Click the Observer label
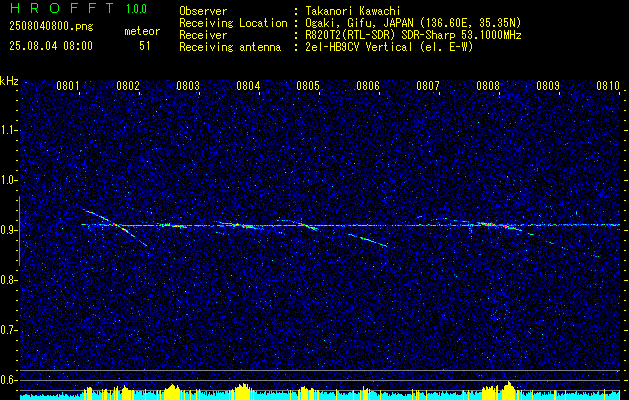The width and height of the screenshot is (629, 400). point(203,11)
